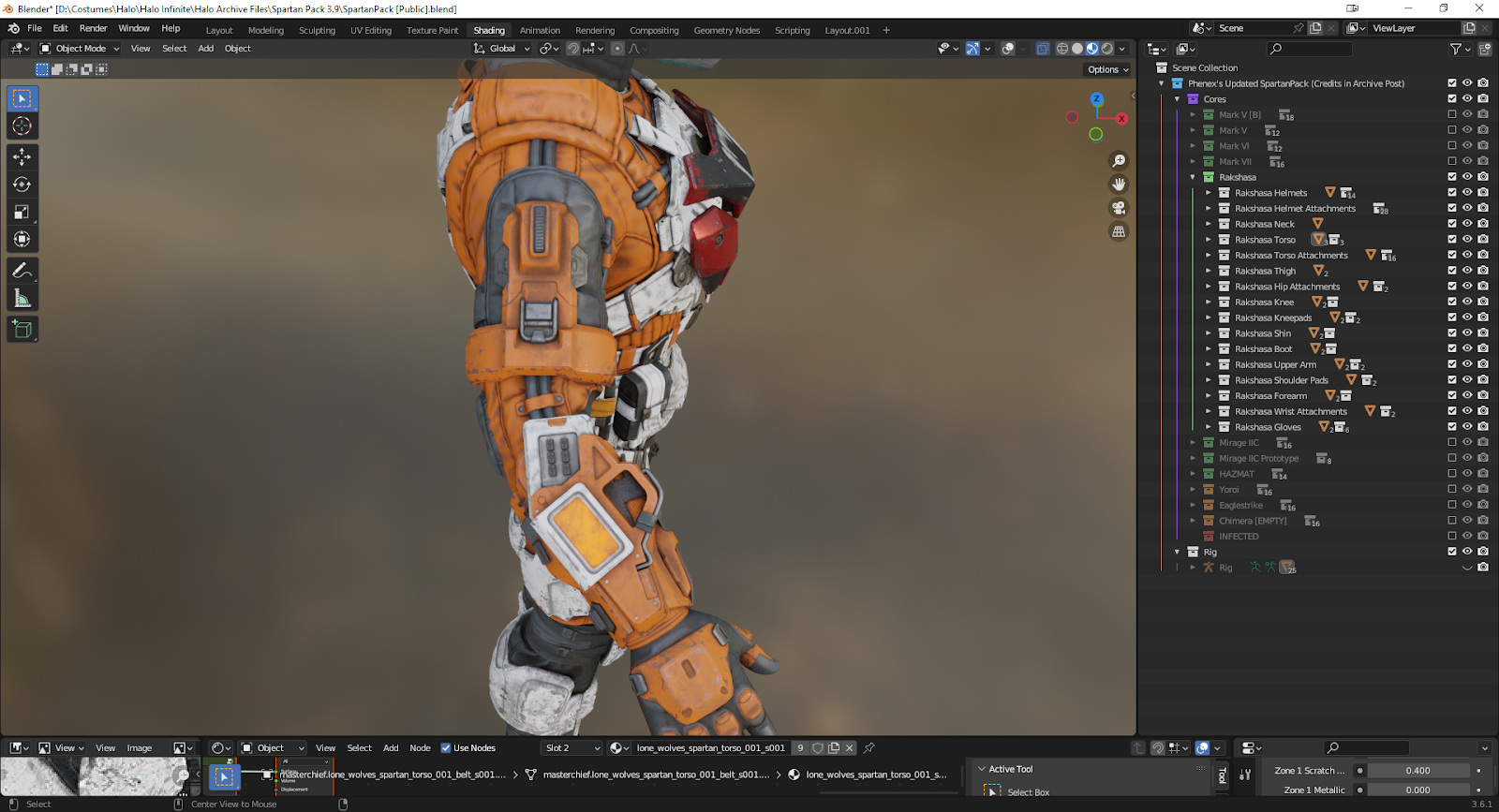Switch to the Sculpting workspace tab
Viewport: 1499px width, 812px height.
tap(317, 30)
